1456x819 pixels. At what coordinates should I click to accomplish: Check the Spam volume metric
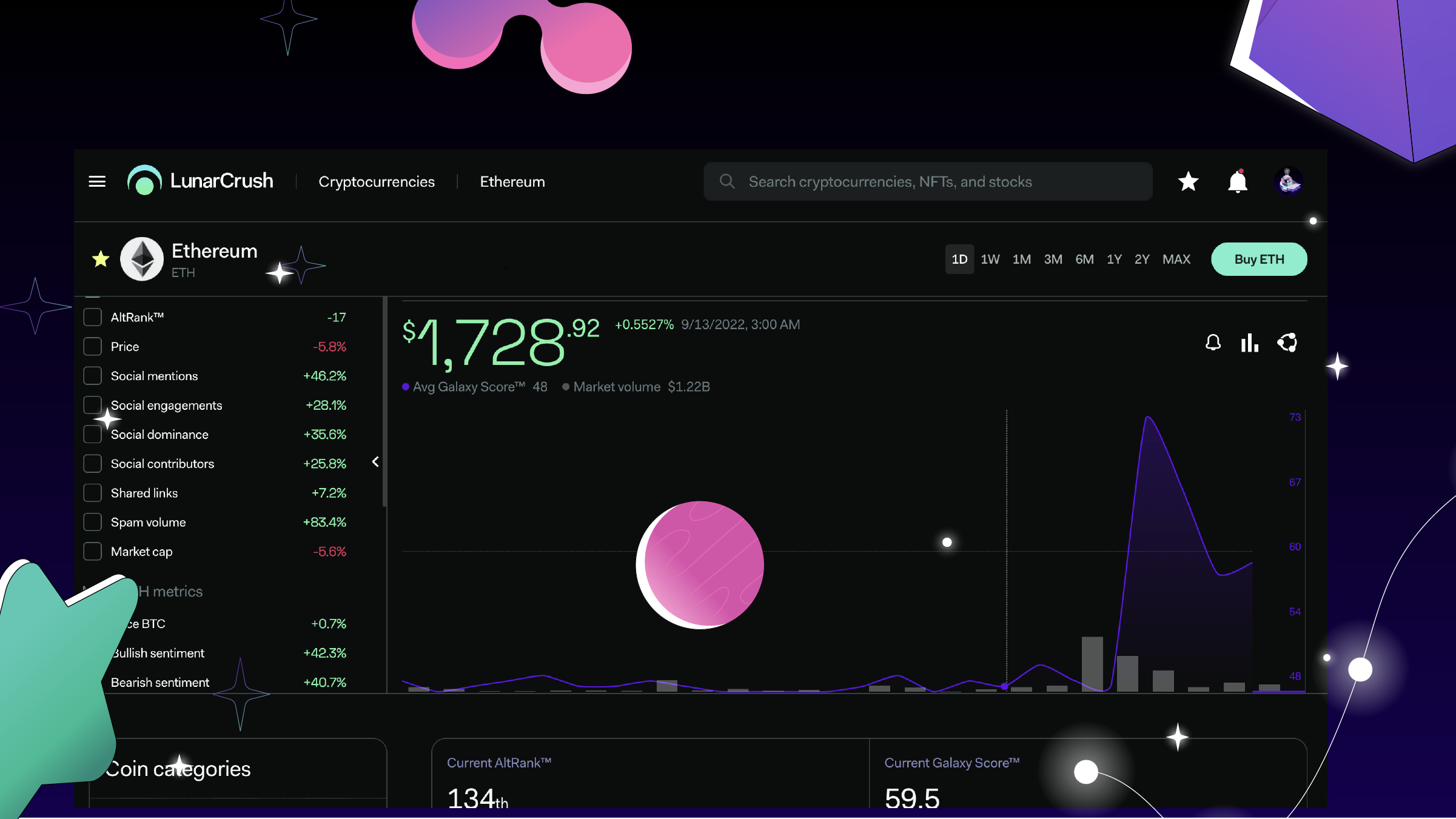click(92, 521)
